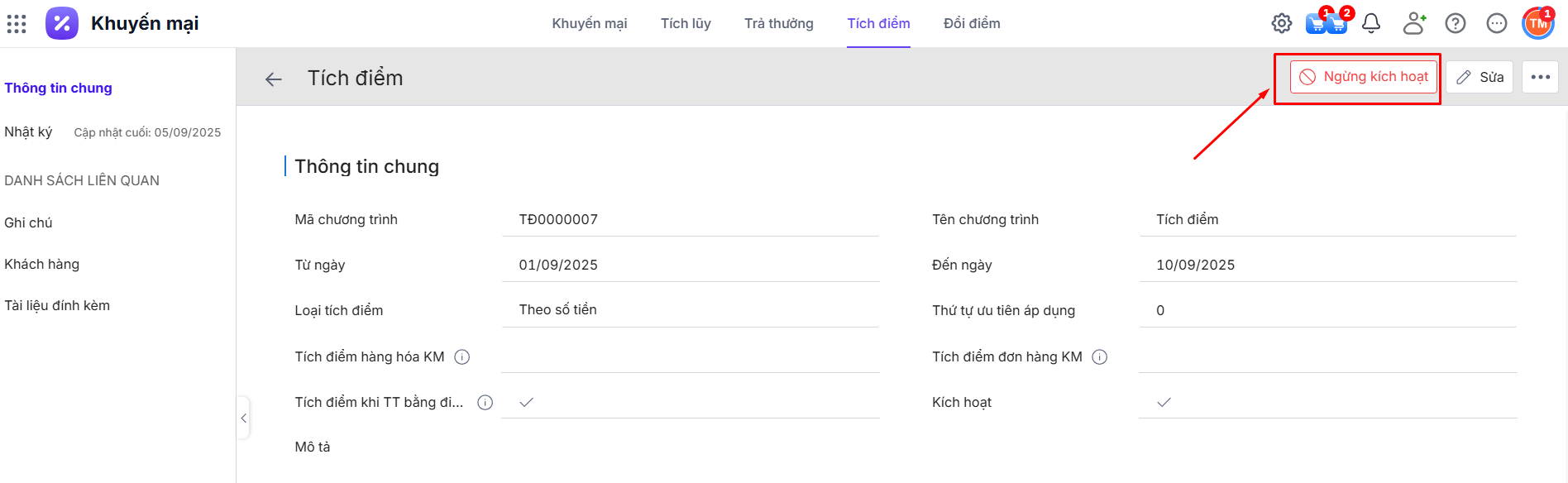Viewport: 1568px width, 483px height.
Task: Click the Ngừng kích hoạt button
Action: click(1363, 77)
